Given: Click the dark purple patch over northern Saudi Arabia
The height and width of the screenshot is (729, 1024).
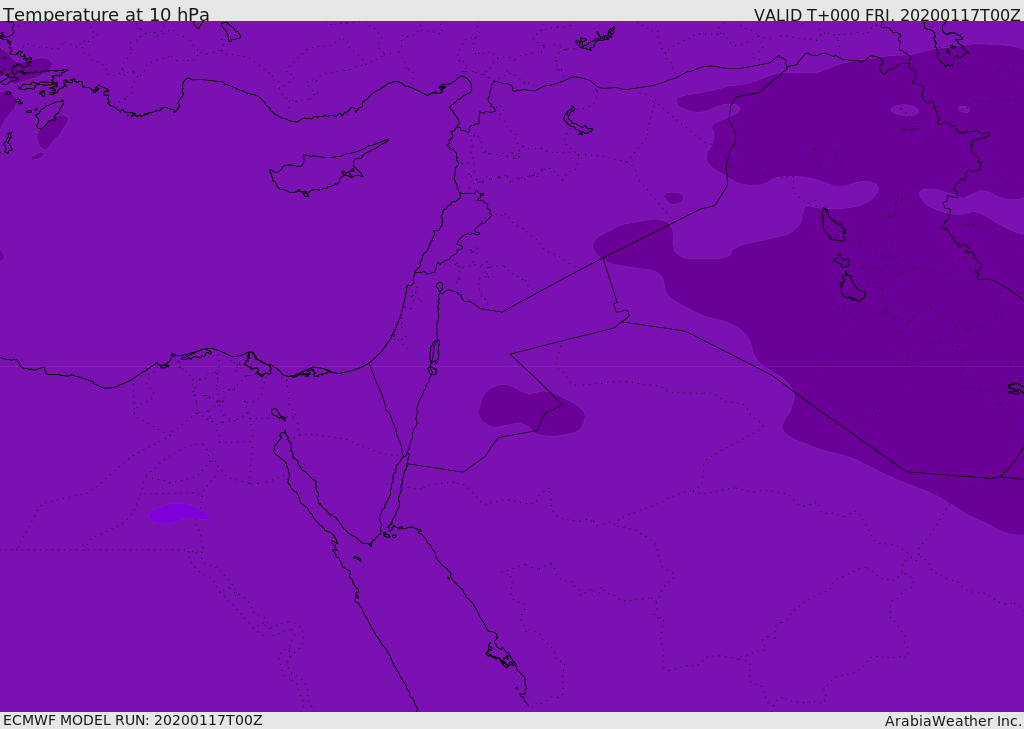Looking at the screenshot, I should click(528, 410).
